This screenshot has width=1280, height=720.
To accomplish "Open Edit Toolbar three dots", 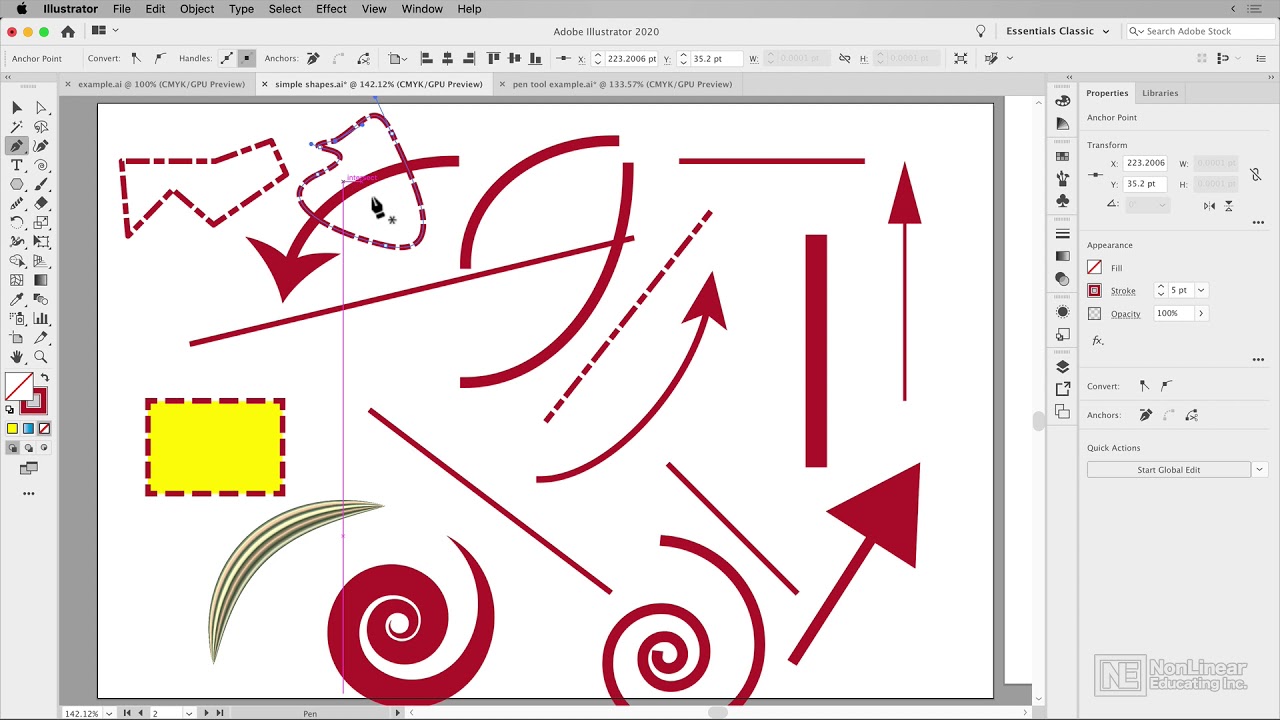I will click(x=28, y=493).
